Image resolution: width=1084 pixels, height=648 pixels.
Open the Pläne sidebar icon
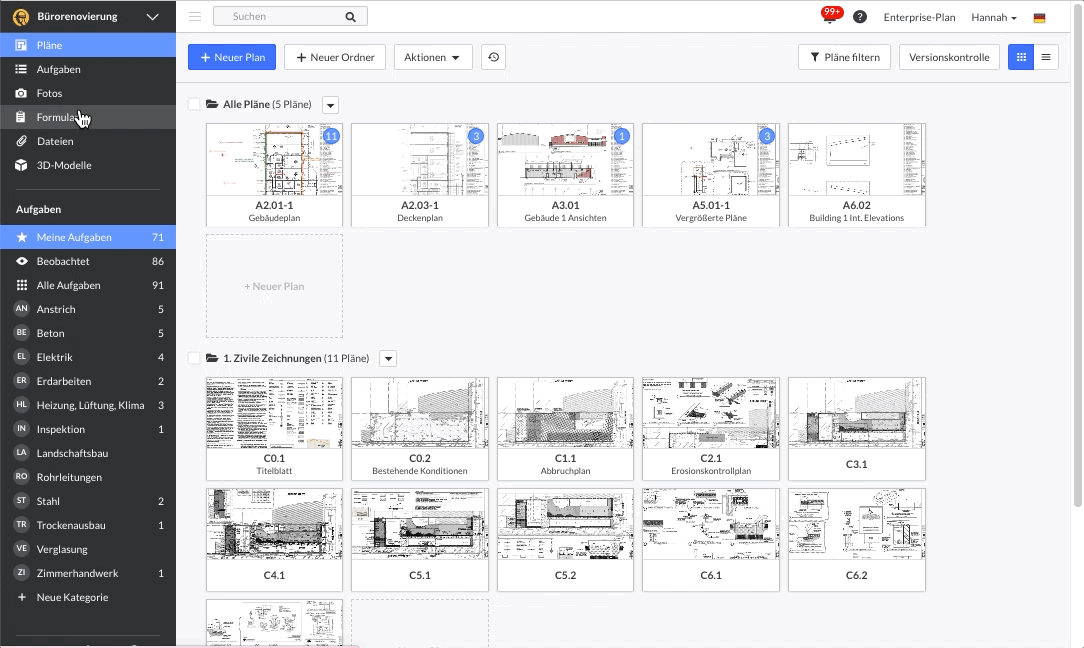pyautogui.click(x=21, y=45)
